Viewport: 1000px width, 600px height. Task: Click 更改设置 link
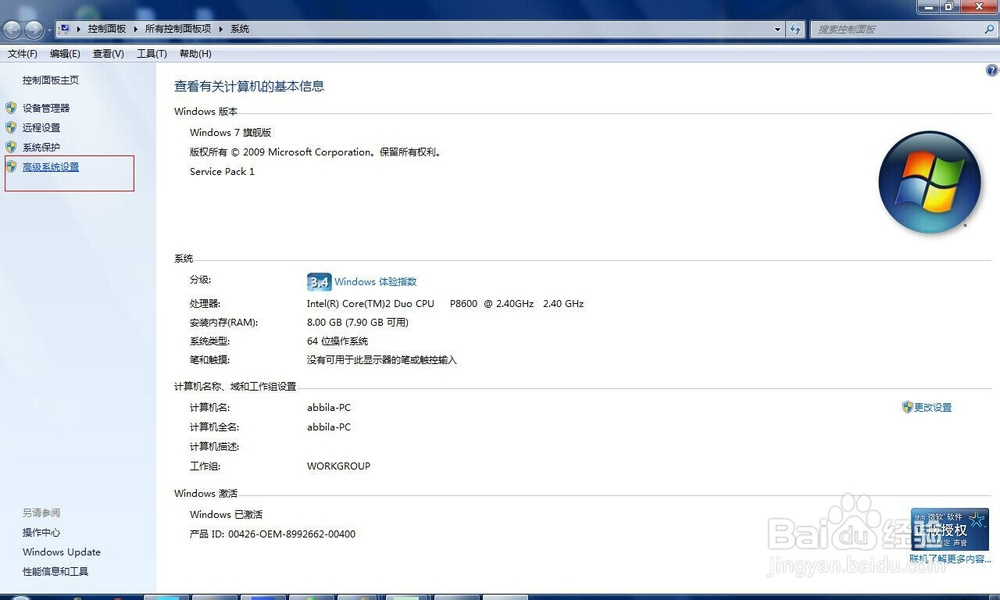933,407
